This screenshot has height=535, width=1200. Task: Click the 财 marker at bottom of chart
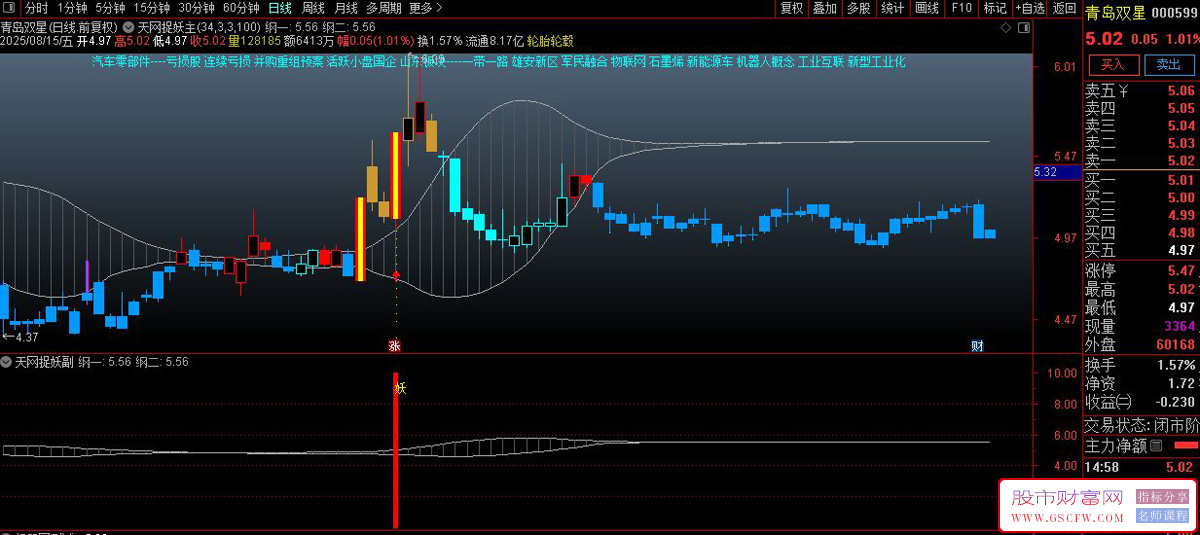coord(977,346)
